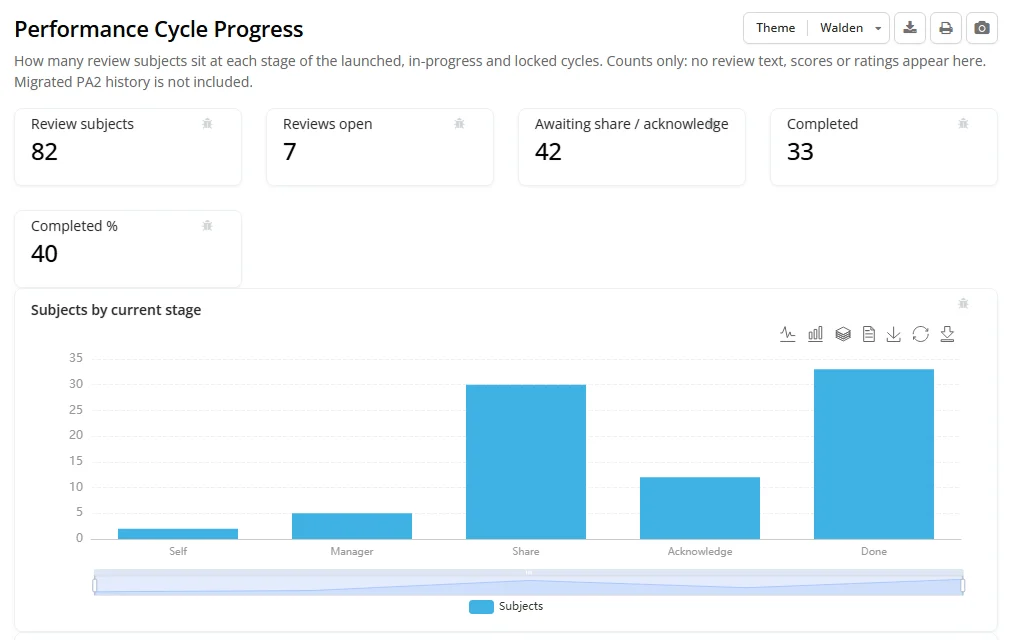Open the Walden theme dropdown
This screenshot has height=640, width=1020.
pyautogui.click(x=850, y=28)
